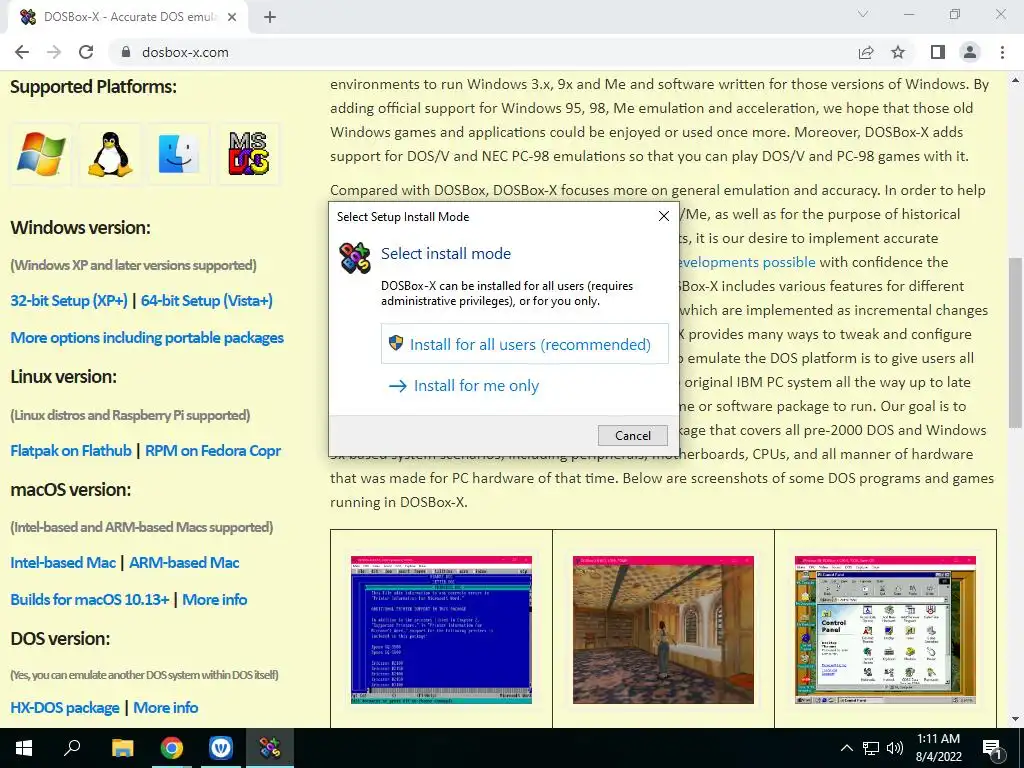This screenshot has height=768, width=1024.
Task: Click the 'Linux version:' heading
Action: 63,377
